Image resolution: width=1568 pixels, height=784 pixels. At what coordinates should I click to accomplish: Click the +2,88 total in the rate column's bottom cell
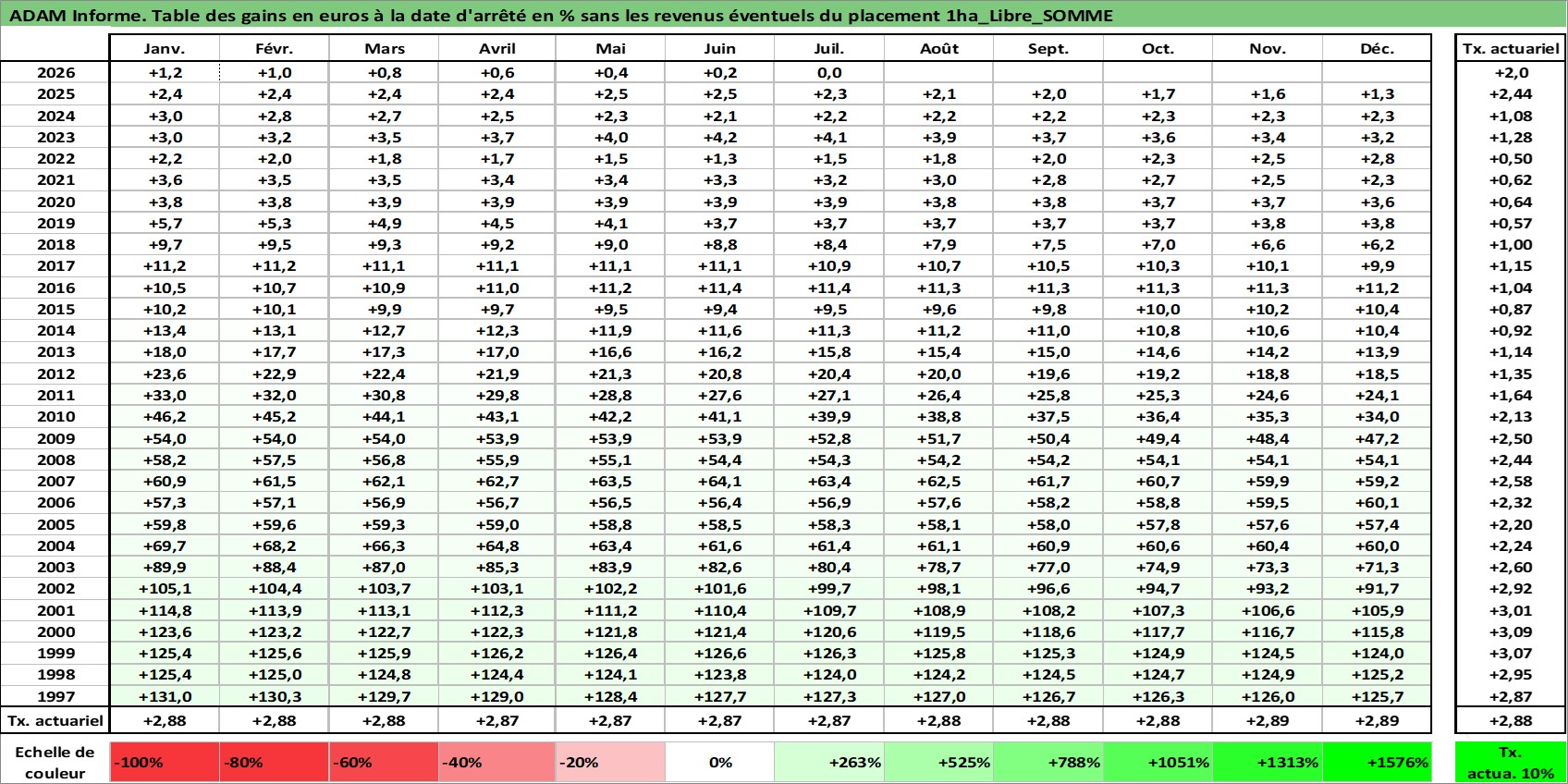tap(1511, 720)
